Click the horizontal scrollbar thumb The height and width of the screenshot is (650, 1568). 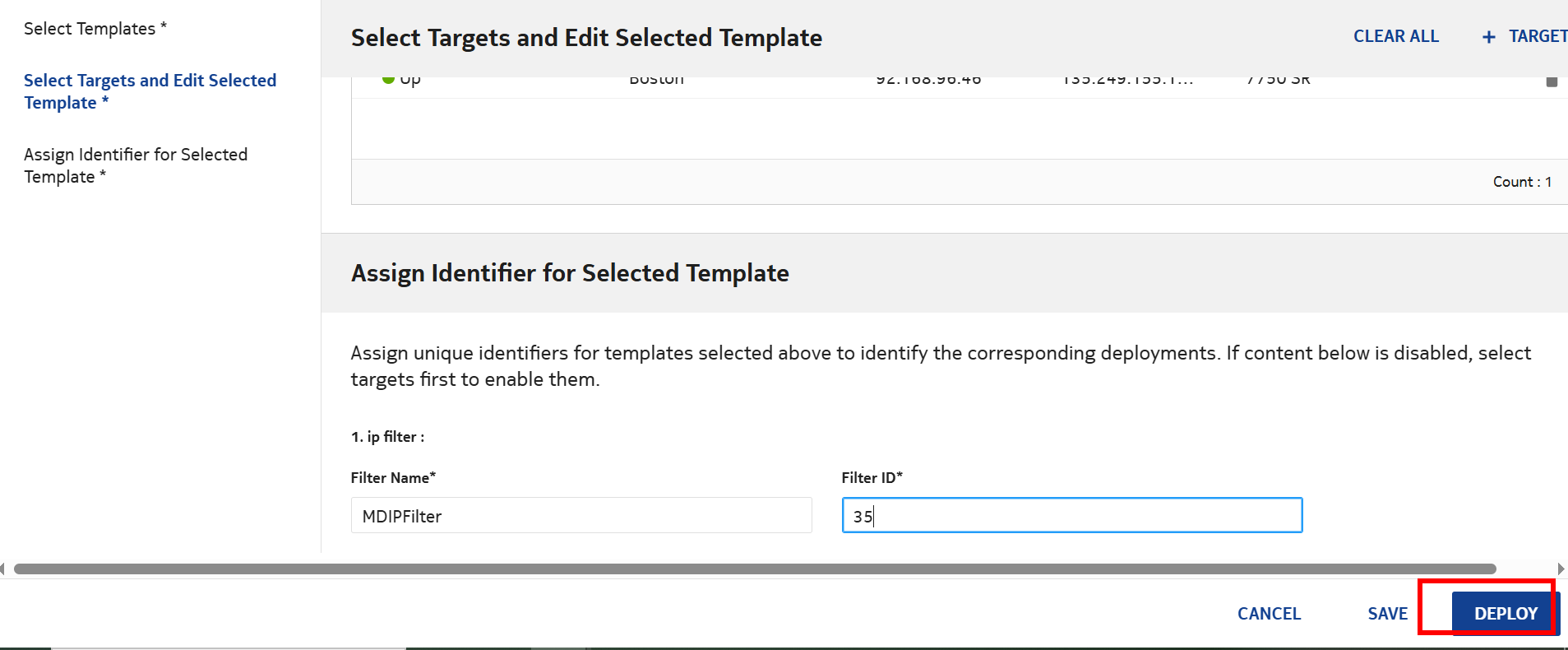point(754,569)
